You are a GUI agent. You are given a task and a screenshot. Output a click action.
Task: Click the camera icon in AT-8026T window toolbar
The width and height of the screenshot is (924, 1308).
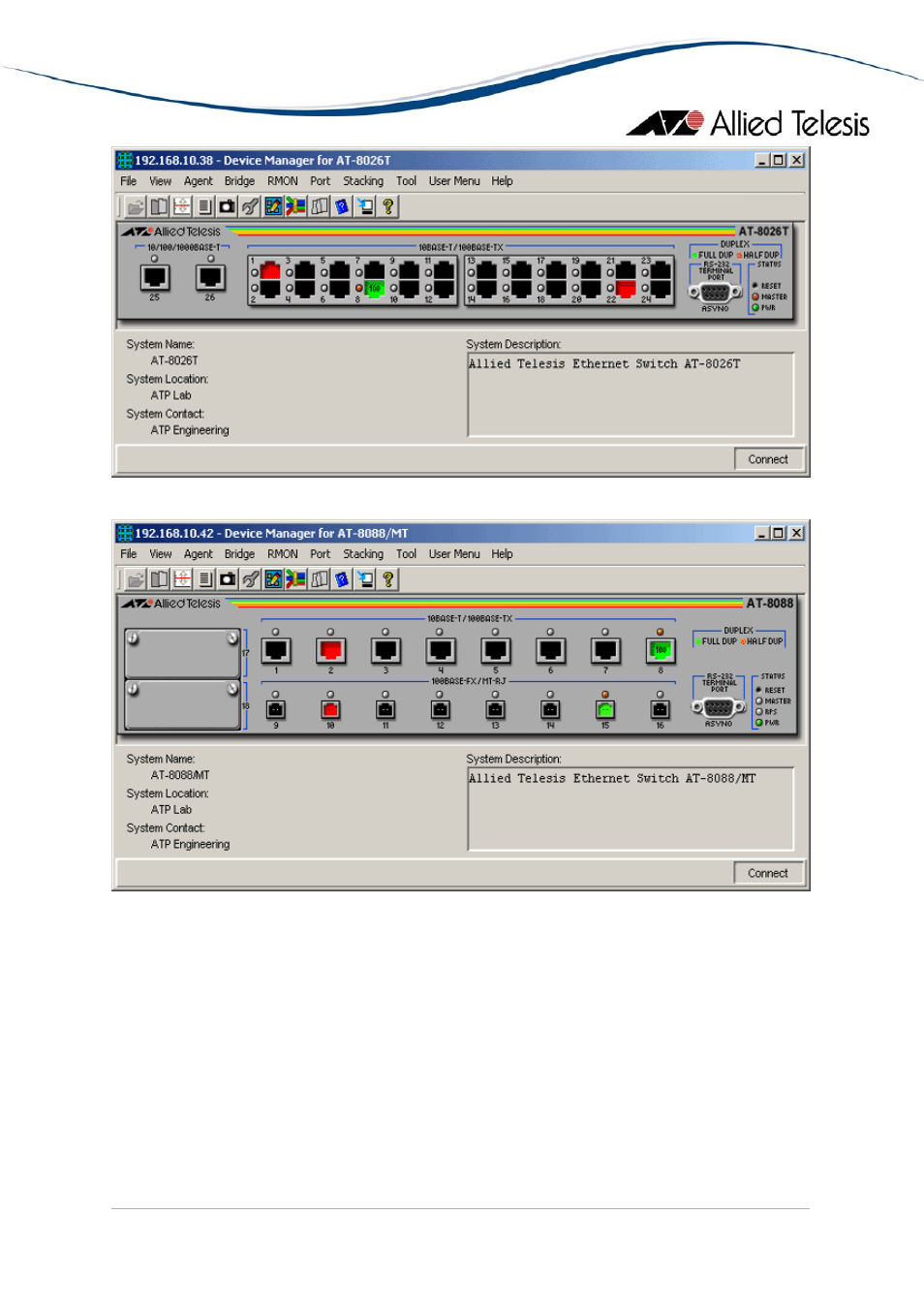point(228,206)
